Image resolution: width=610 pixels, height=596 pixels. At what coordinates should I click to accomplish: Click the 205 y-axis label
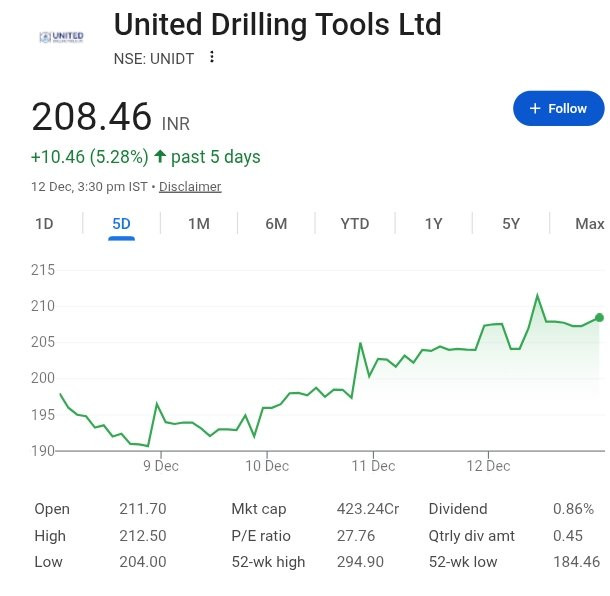tap(43, 342)
